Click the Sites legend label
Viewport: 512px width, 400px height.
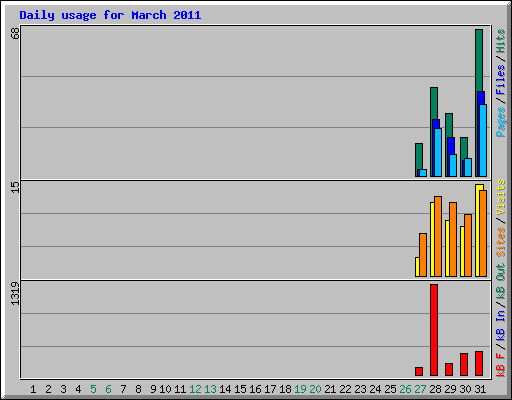click(500, 242)
